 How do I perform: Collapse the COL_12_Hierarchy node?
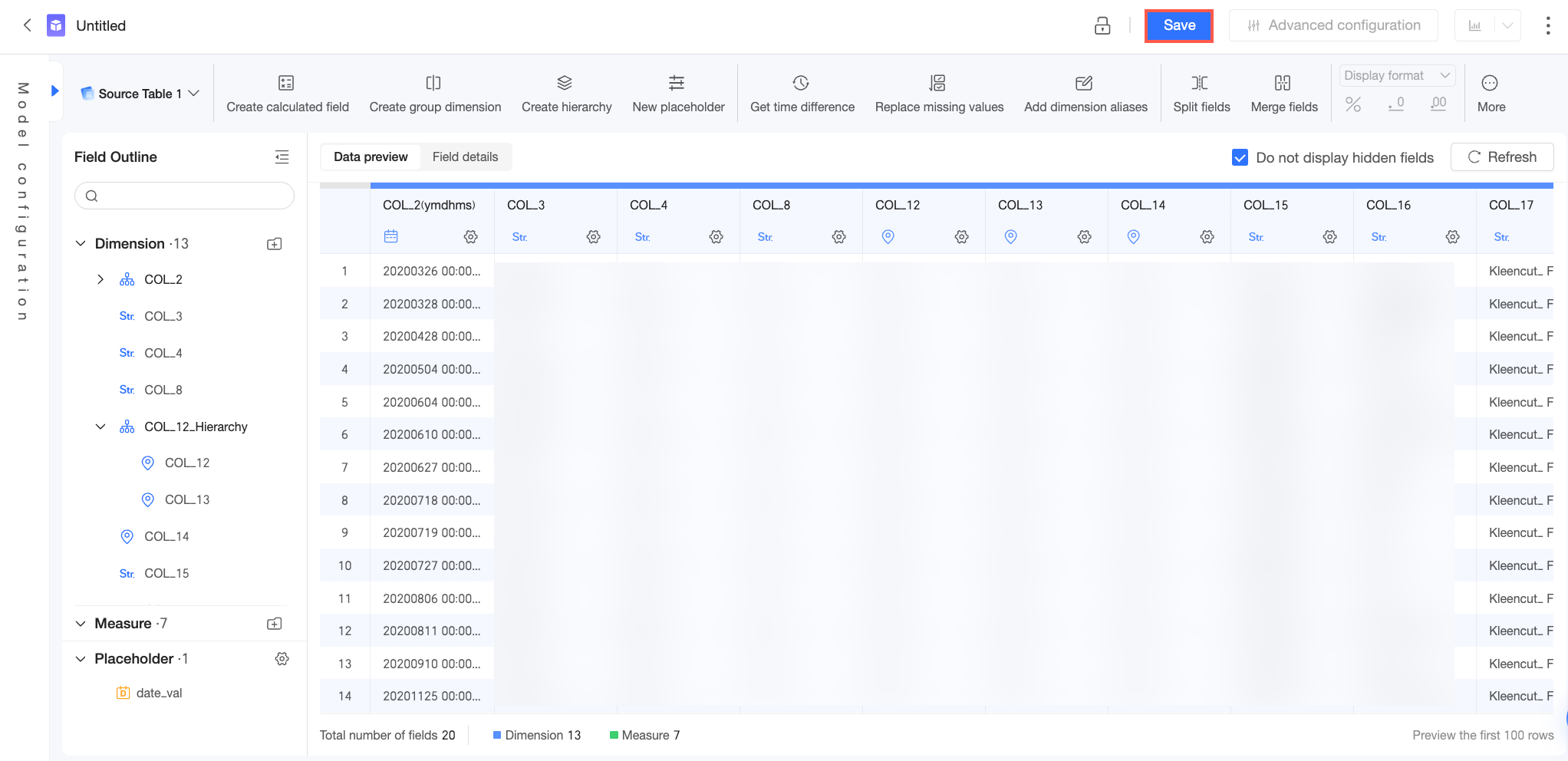[100, 427]
